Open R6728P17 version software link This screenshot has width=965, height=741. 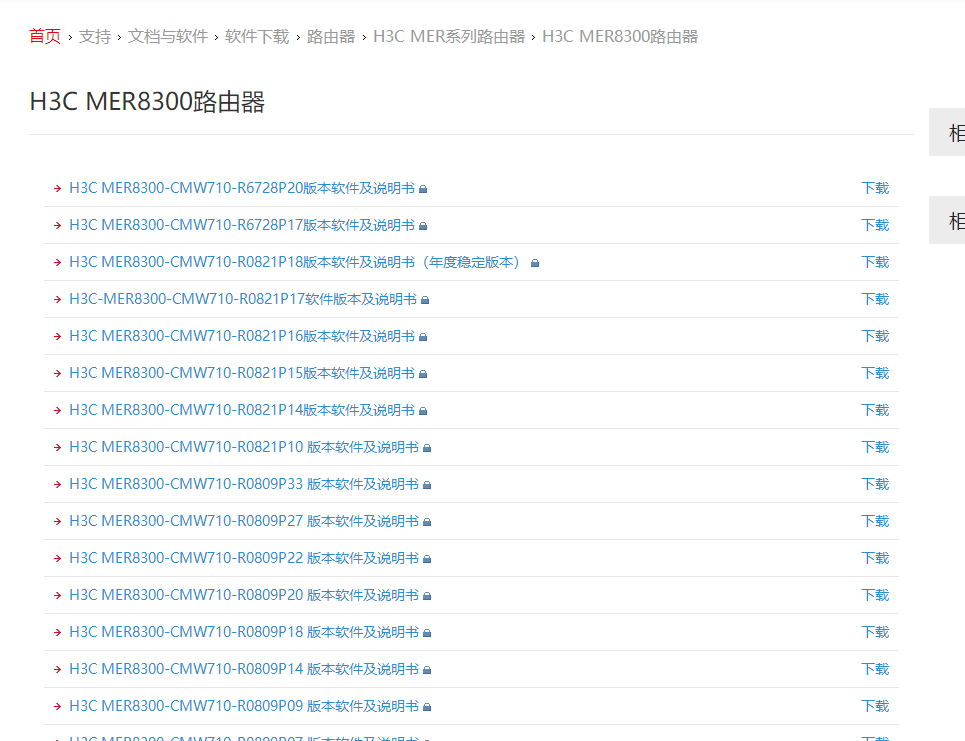(x=242, y=225)
